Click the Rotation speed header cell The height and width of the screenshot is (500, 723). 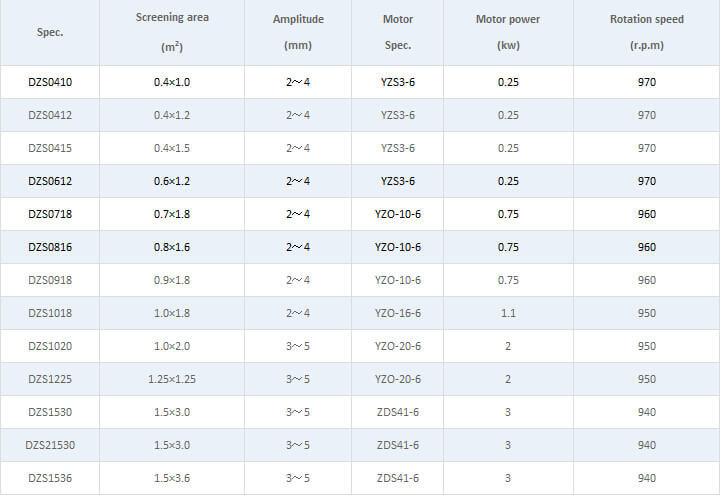(x=646, y=32)
